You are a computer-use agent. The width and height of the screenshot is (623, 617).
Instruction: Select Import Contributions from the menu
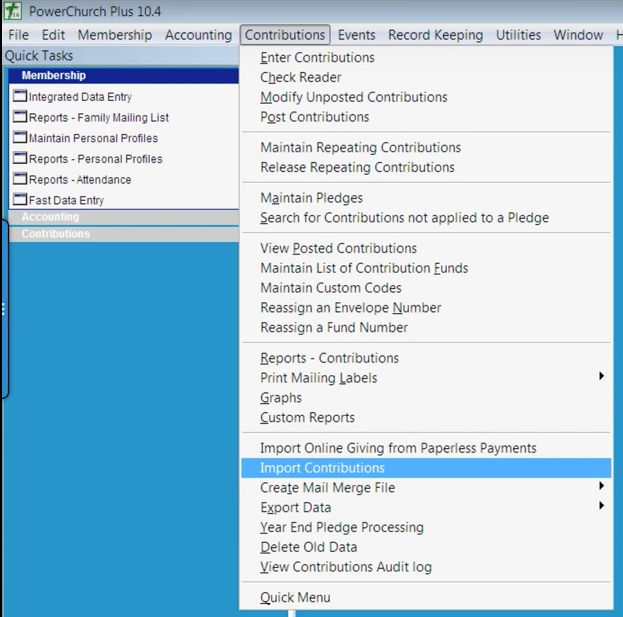(x=322, y=468)
